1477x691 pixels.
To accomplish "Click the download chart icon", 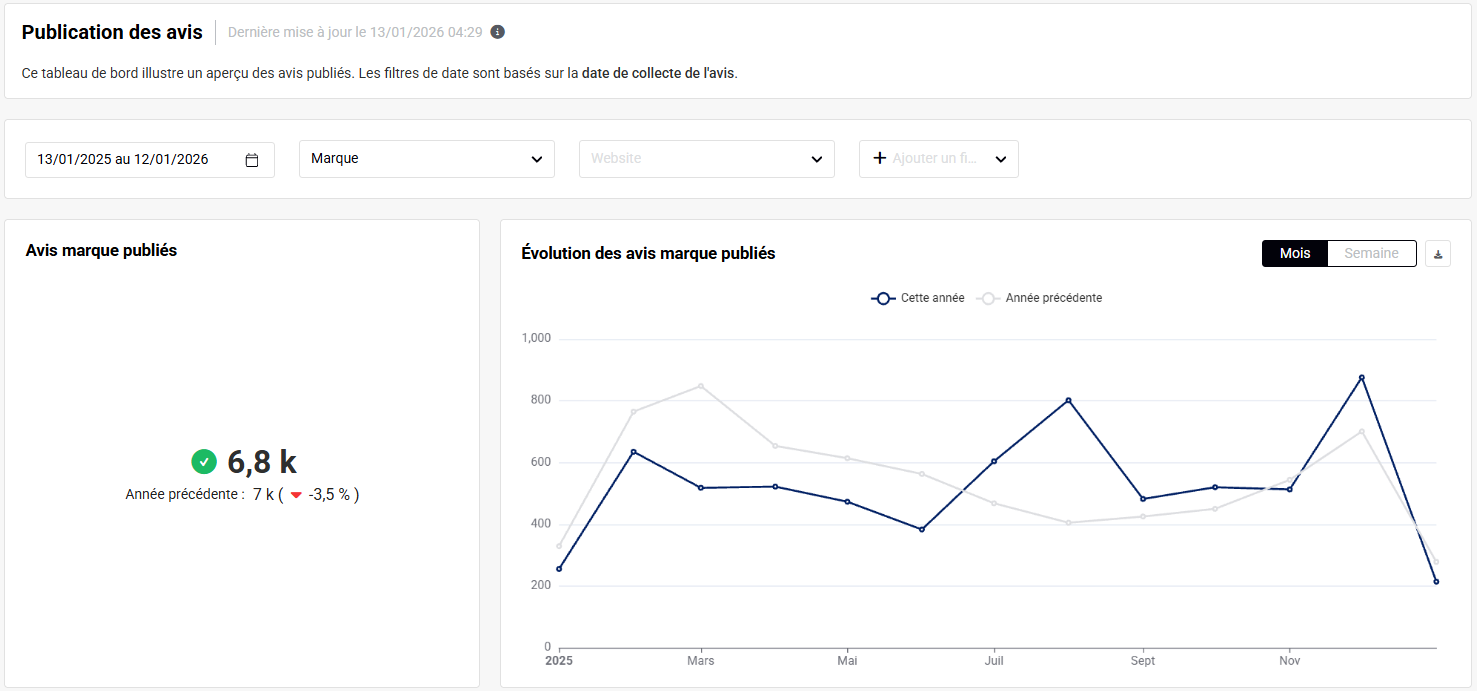I will [1438, 254].
